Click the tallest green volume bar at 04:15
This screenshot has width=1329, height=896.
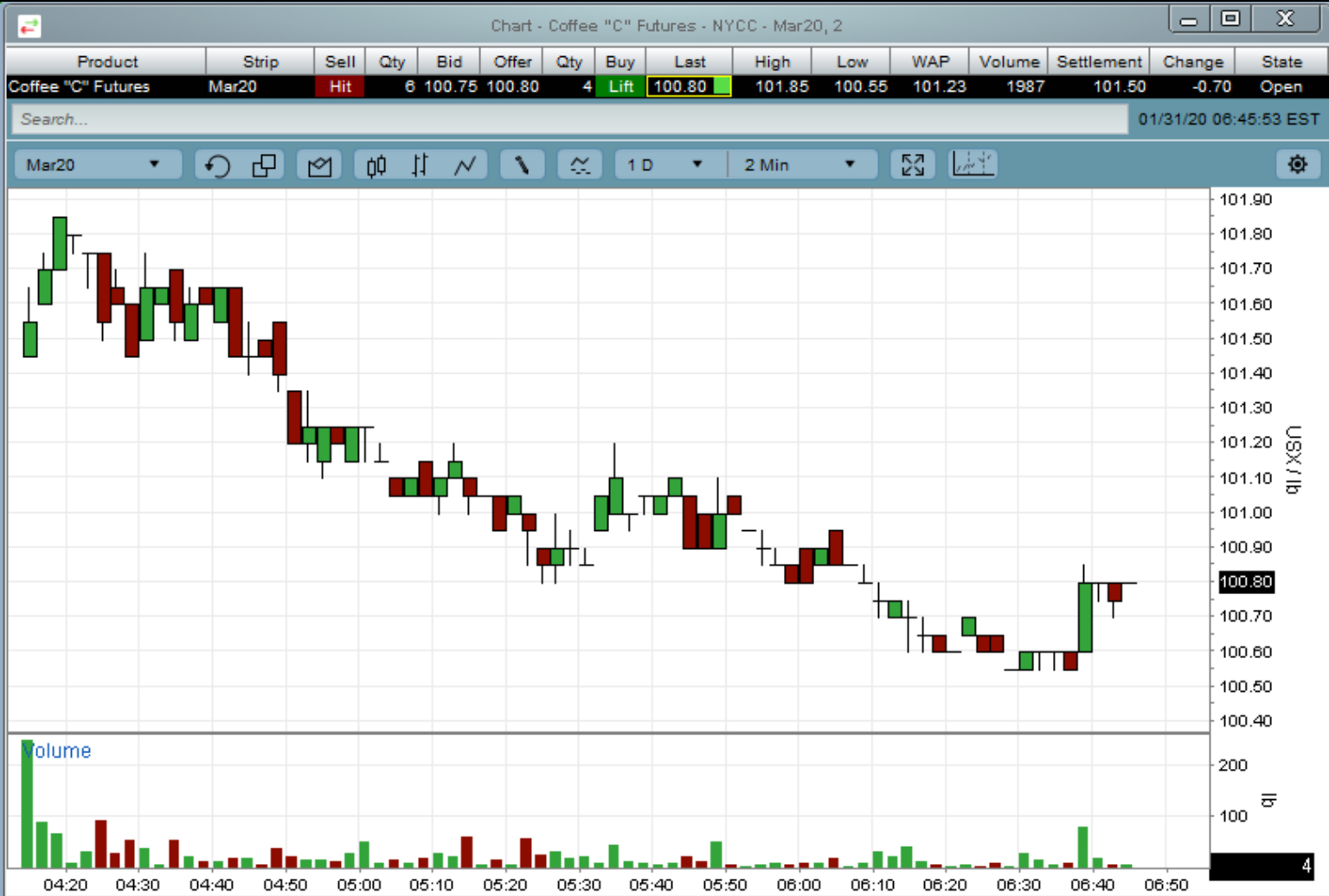tap(27, 803)
